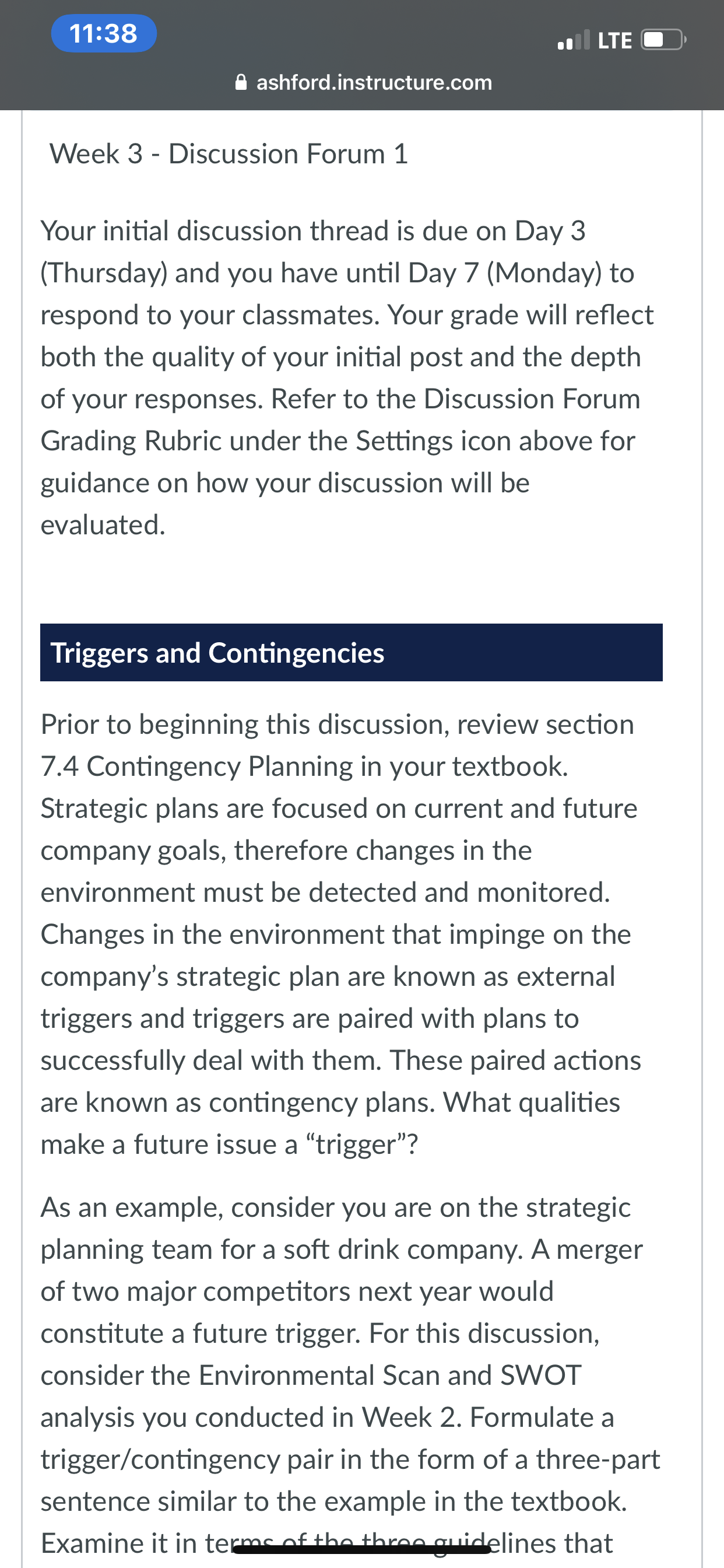Image resolution: width=724 pixels, height=1568 pixels.
Task: Tap the cellular signal bars icon
Action: pos(573,40)
